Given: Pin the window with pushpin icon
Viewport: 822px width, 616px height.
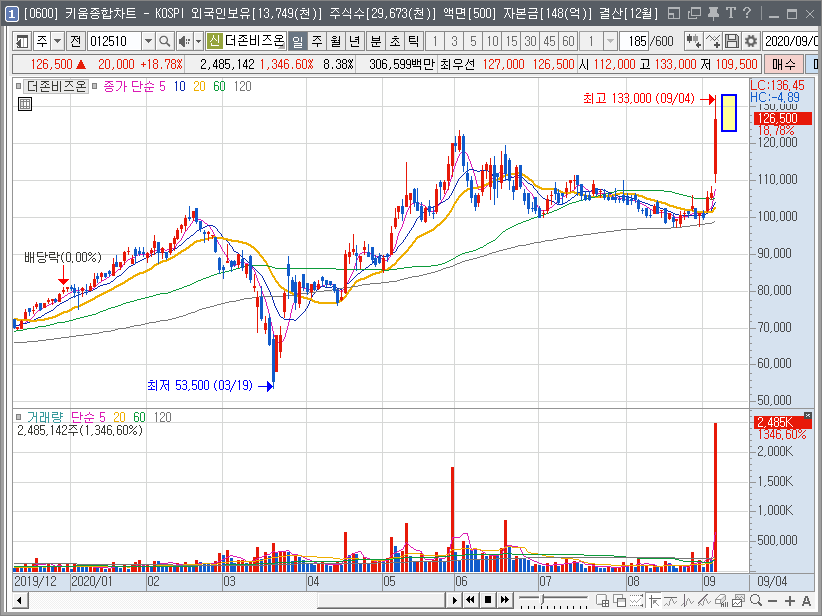Looking at the screenshot, I should click(713, 13).
